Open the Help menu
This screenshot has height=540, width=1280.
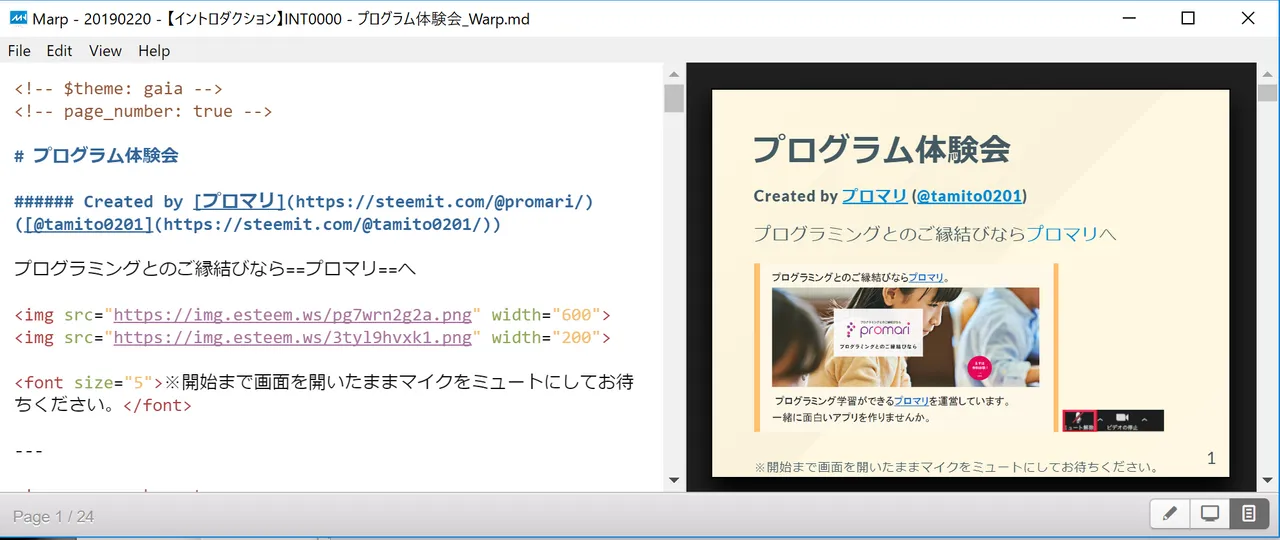click(154, 51)
